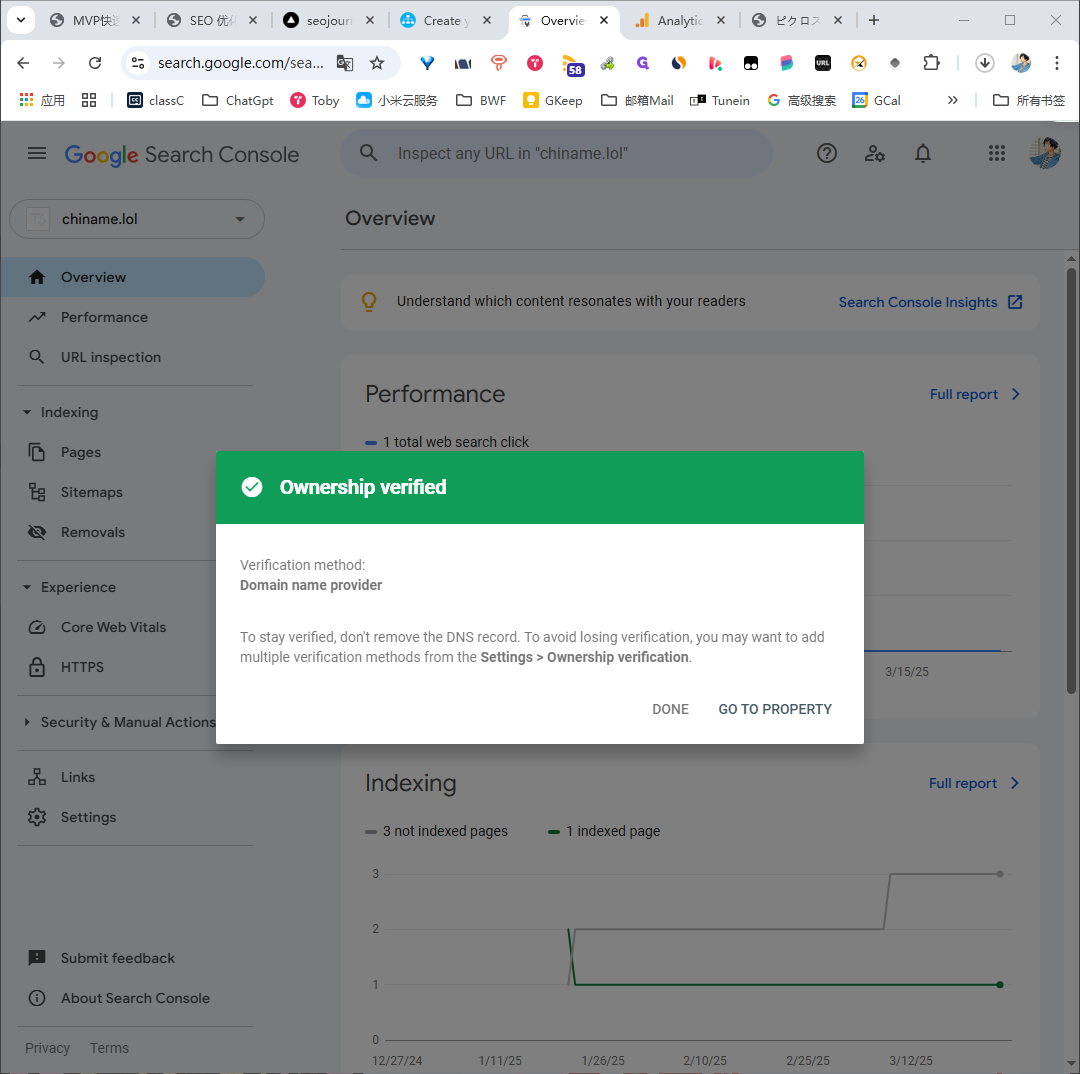Open the tab search dropdown
The width and height of the screenshot is (1080, 1074).
pyautogui.click(x=21, y=20)
